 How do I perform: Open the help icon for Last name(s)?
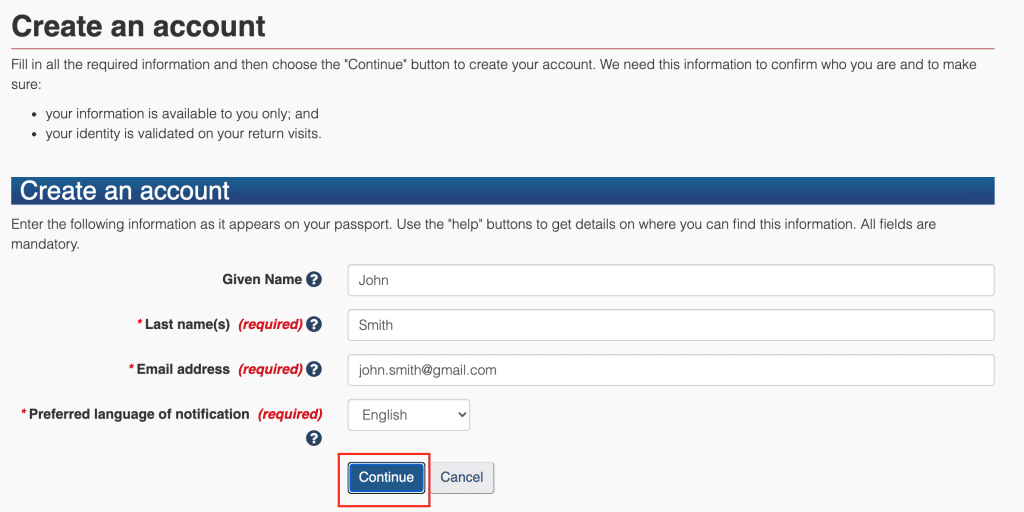click(x=314, y=325)
